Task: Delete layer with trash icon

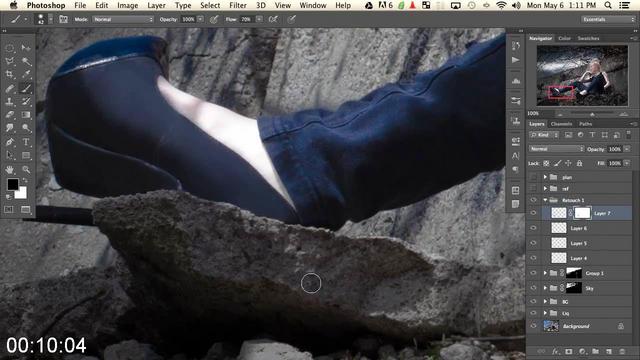Action: pyautogui.click(x=622, y=351)
